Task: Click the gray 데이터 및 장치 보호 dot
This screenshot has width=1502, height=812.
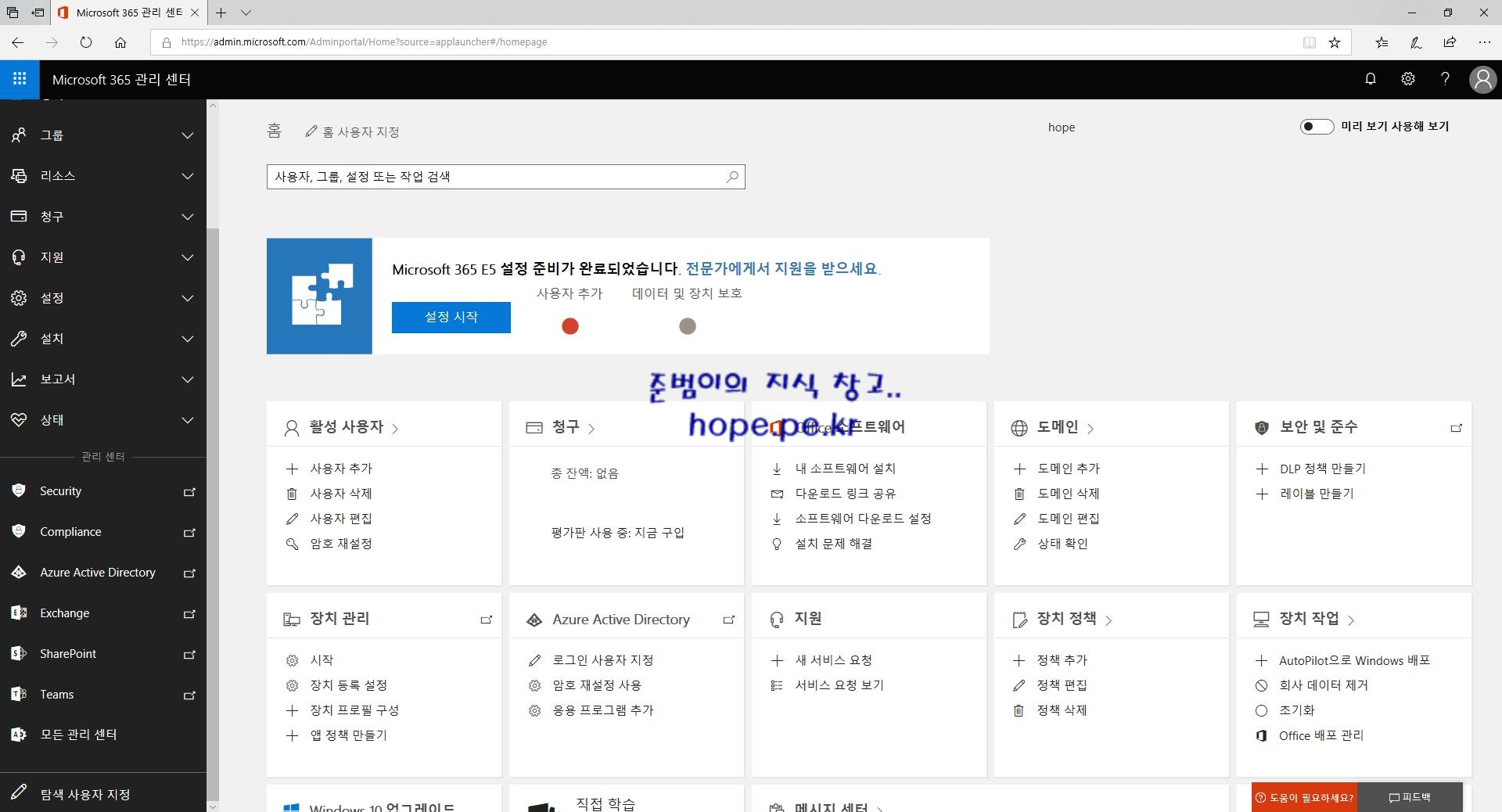Action: tap(688, 326)
